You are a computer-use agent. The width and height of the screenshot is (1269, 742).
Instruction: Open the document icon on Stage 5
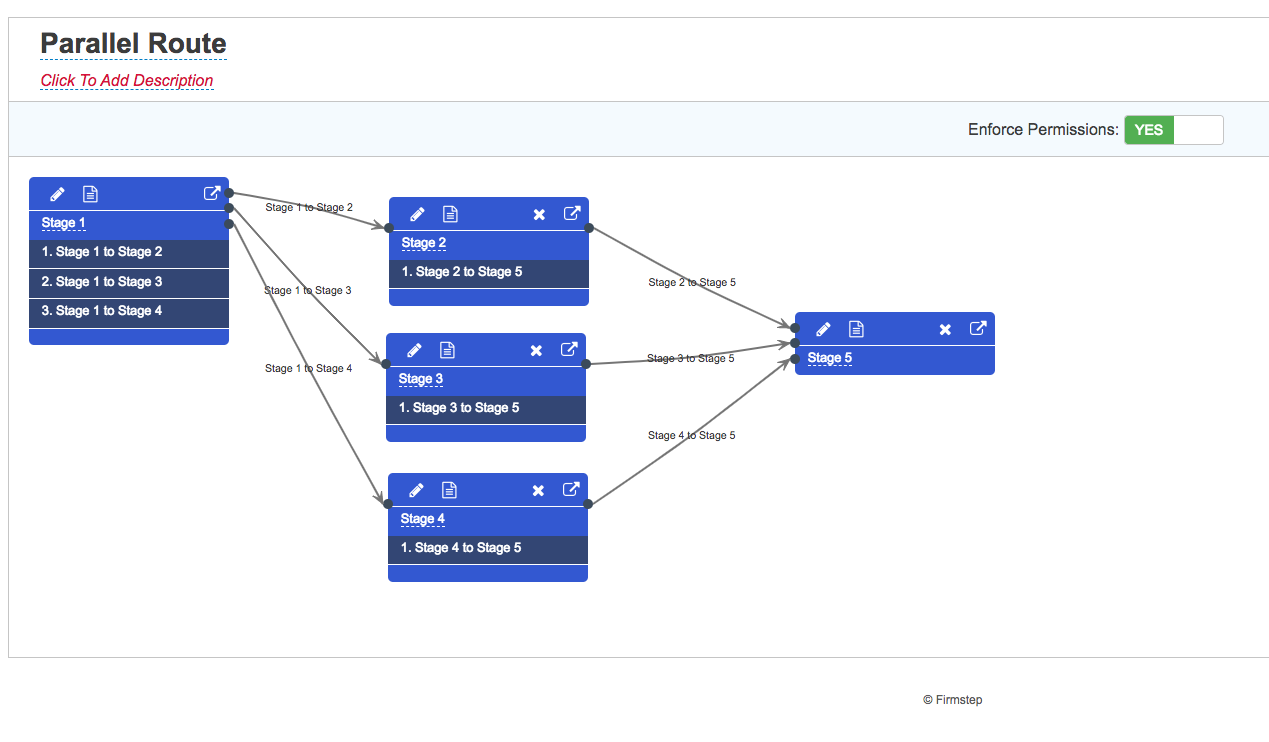pyautogui.click(x=855, y=328)
